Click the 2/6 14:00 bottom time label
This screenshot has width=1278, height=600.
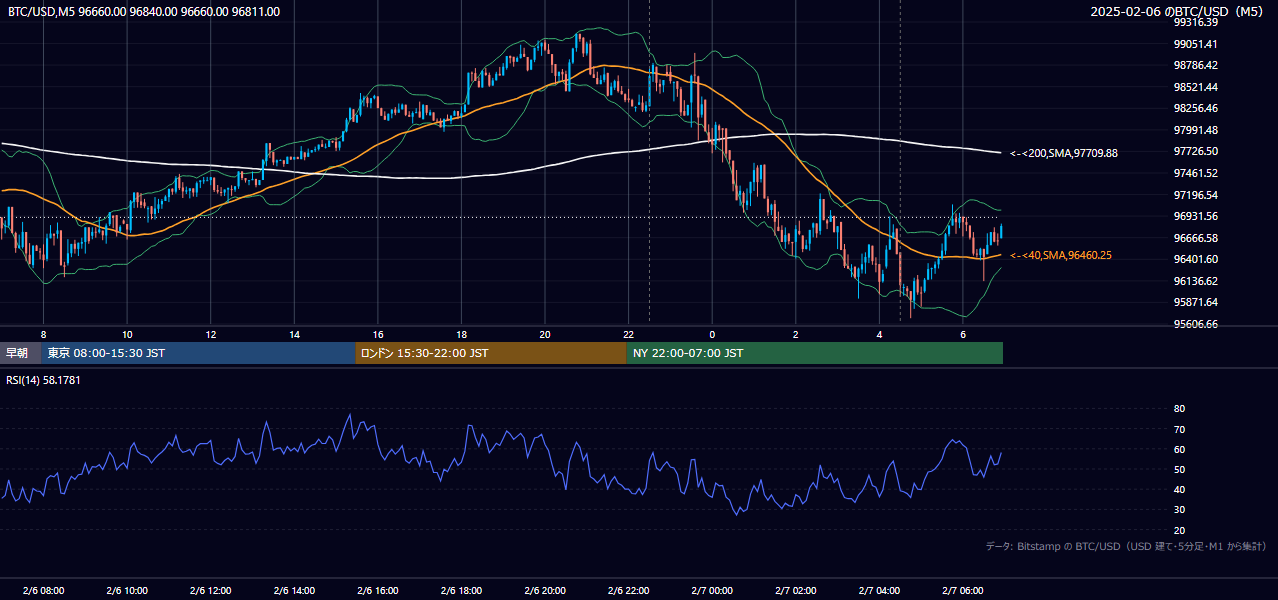pos(294,591)
